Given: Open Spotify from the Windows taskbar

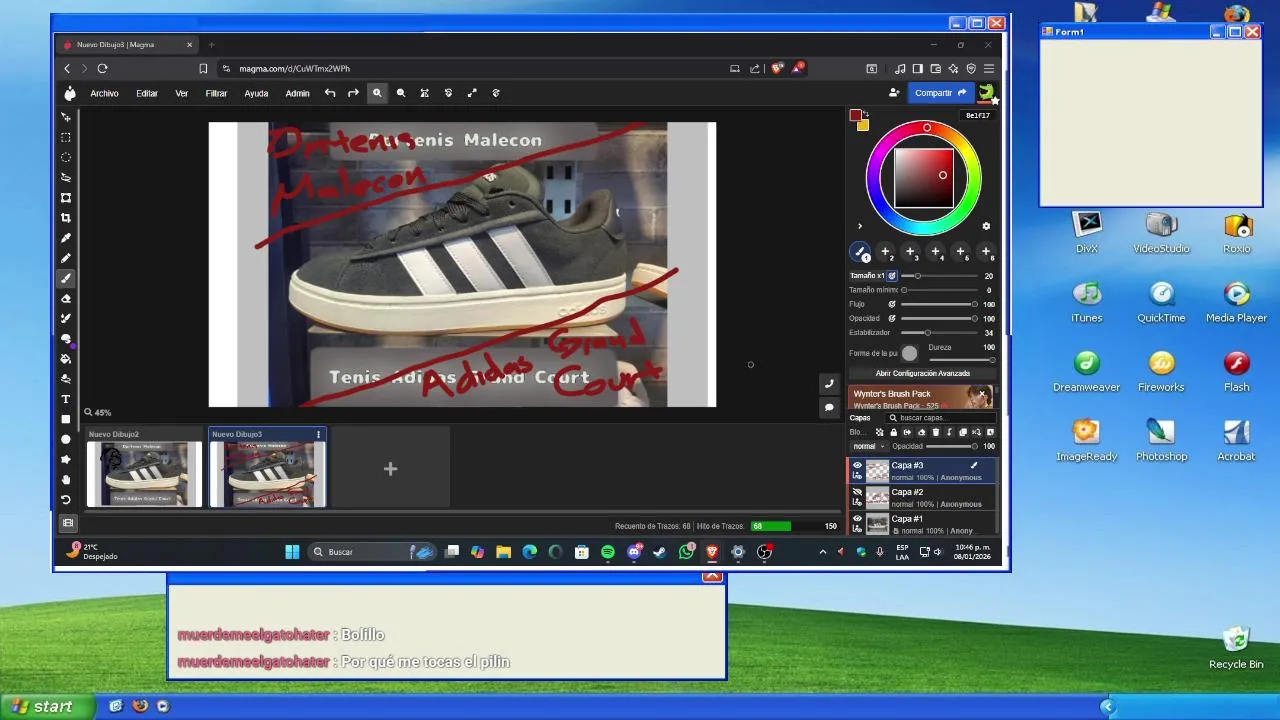Looking at the screenshot, I should coord(608,552).
